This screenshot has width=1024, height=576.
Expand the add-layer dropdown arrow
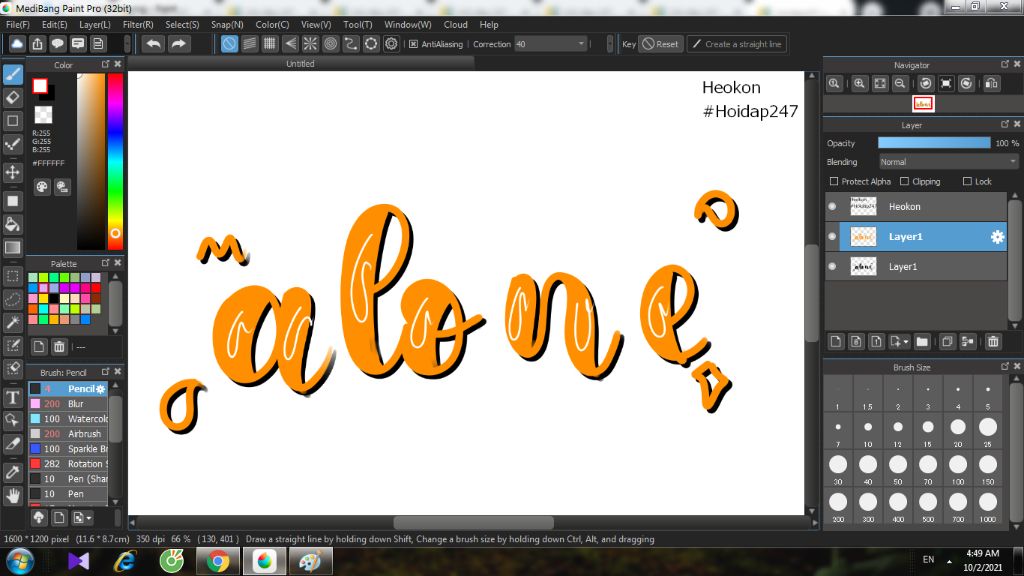[x=906, y=342]
